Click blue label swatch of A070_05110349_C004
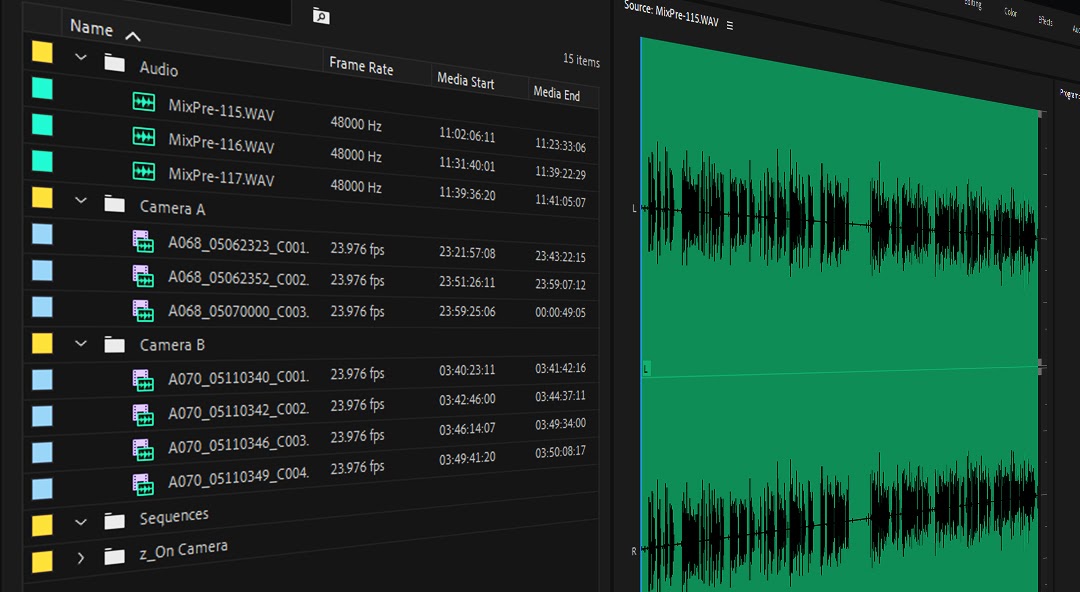1080x592 pixels. (x=42, y=488)
